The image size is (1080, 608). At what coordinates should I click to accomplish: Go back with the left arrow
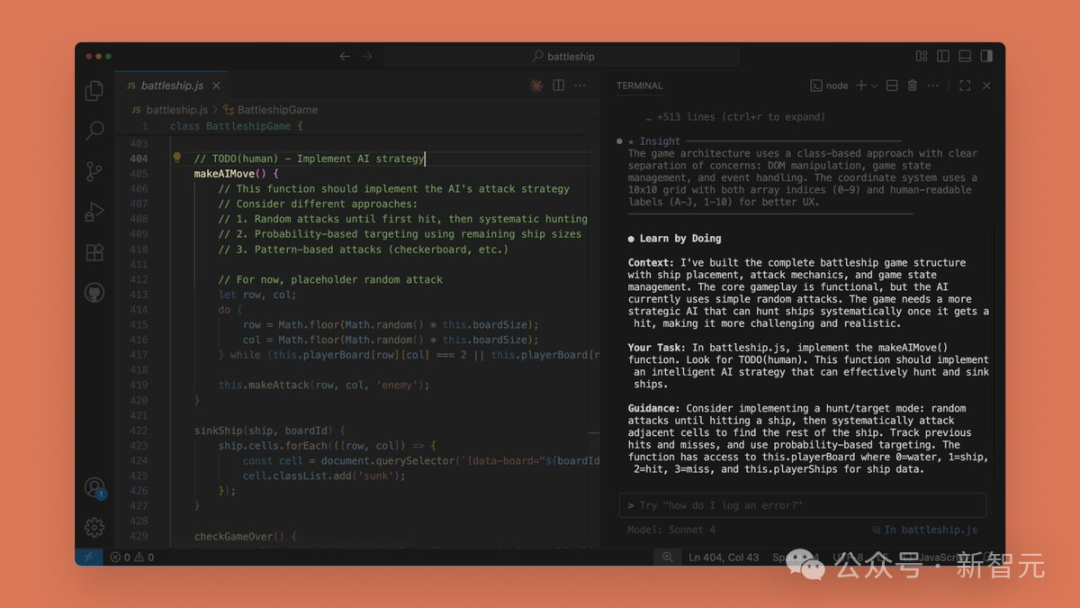(x=344, y=56)
